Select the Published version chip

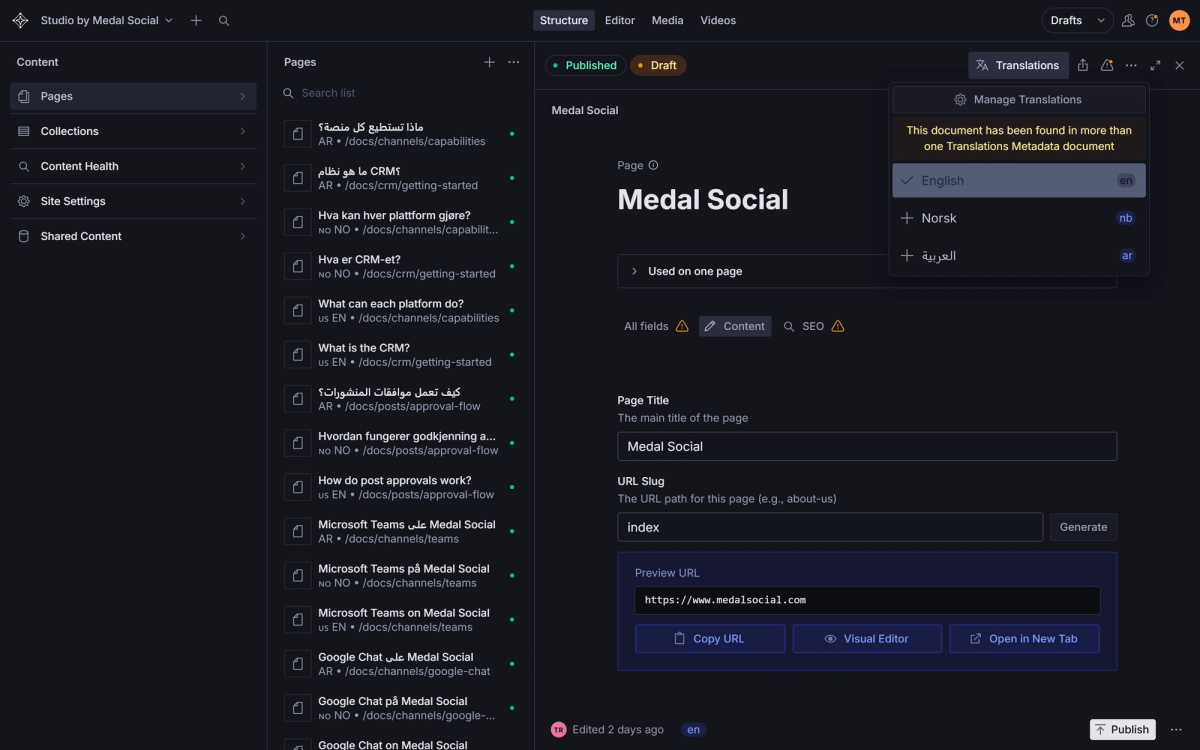[585, 65]
